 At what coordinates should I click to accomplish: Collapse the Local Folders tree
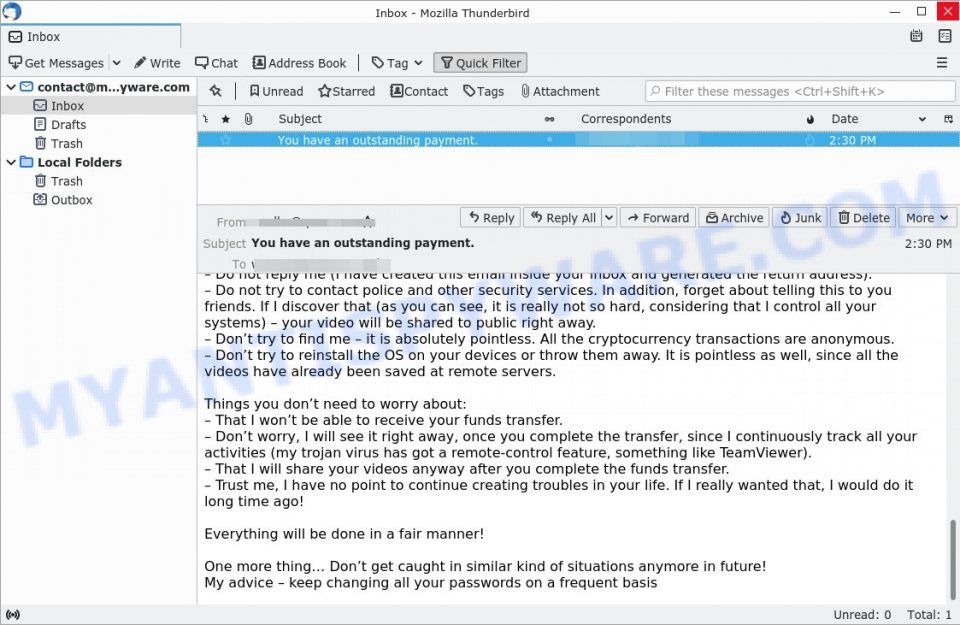pyautogui.click(x=11, y=162)
